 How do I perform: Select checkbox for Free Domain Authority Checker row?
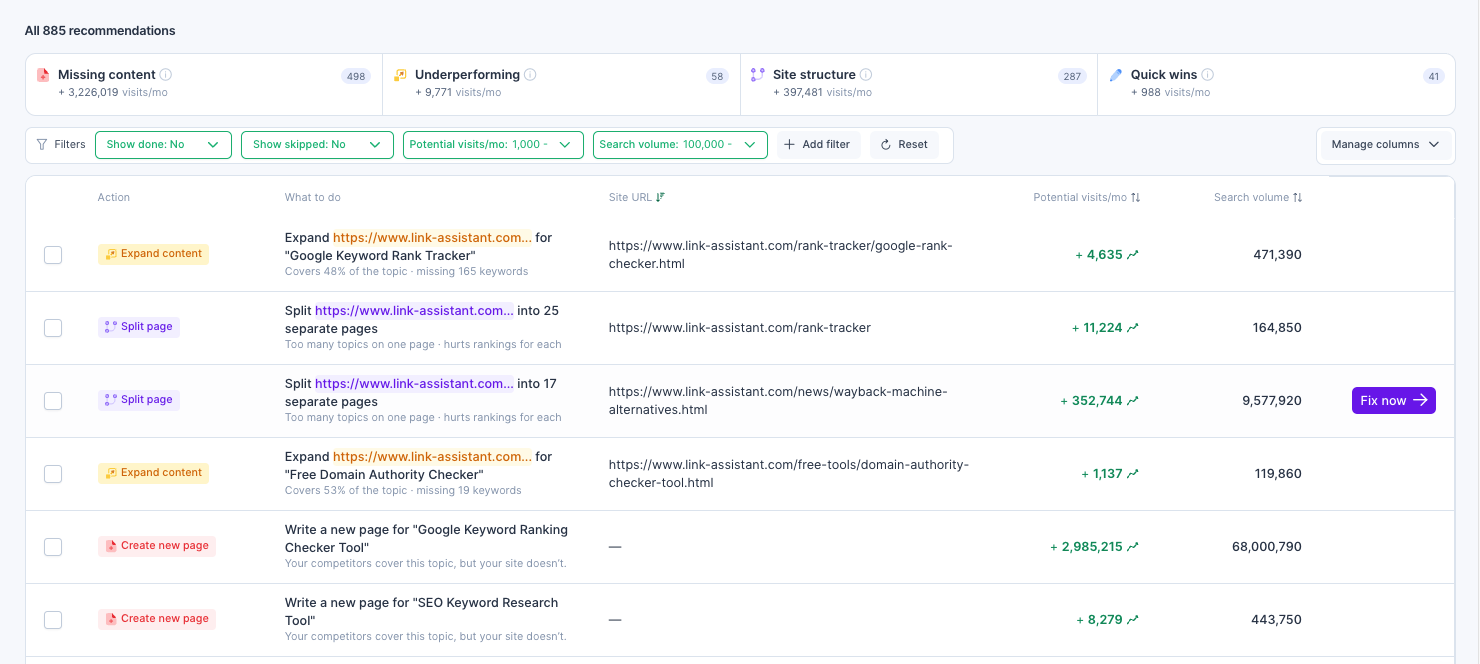point(53,474)
